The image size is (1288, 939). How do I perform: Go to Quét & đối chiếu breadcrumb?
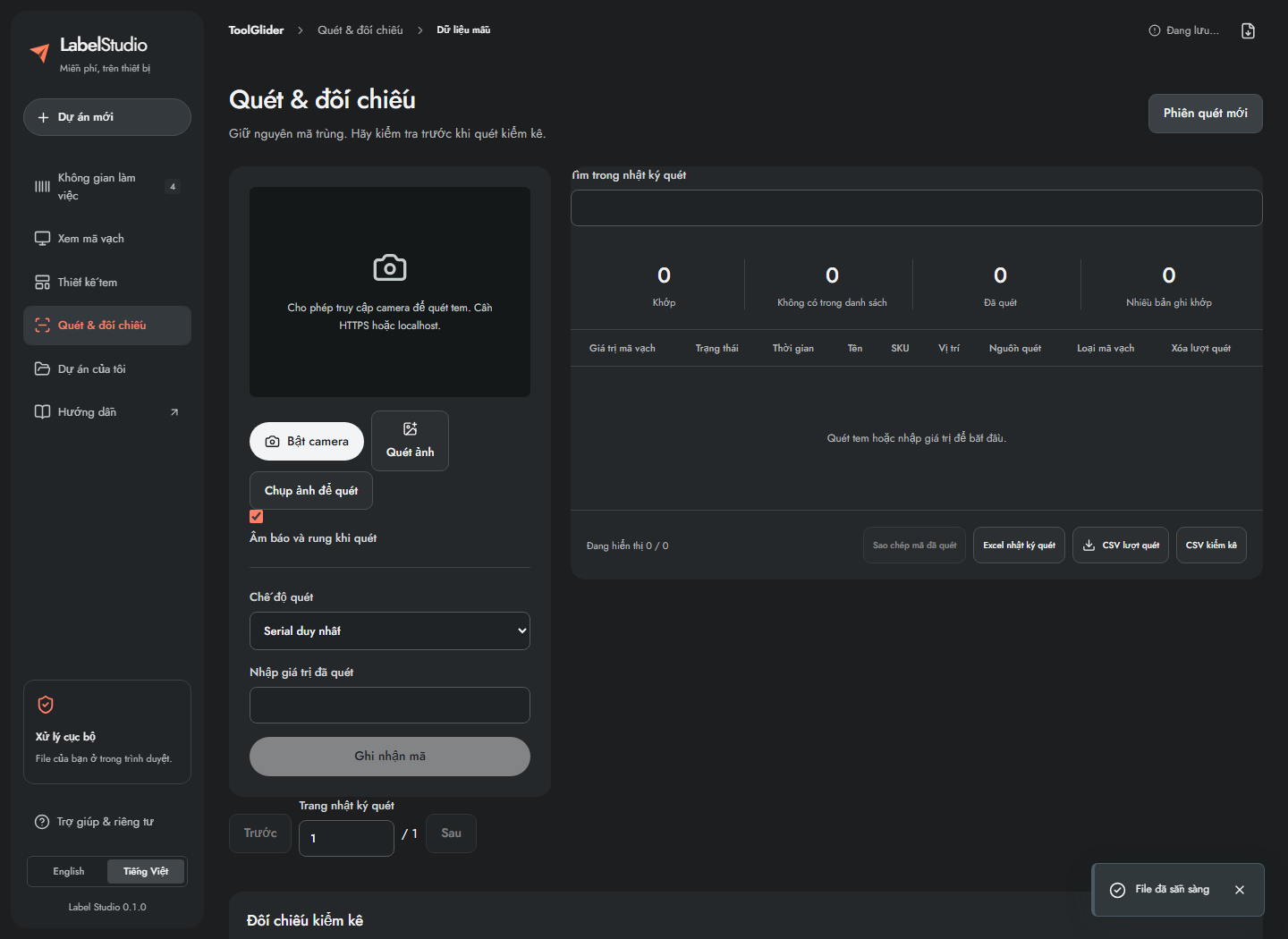(360, 30)
